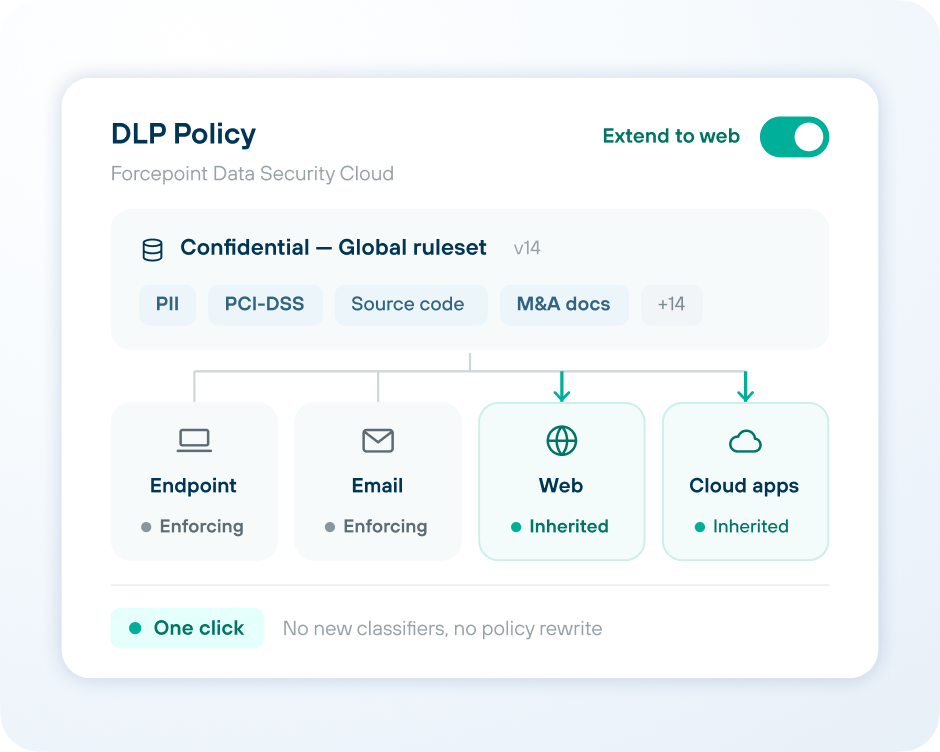The height and width of the screenshot is (752, 940).
Task: Select the PII tag
Action: pyautogui.click(x=167, y=304)
